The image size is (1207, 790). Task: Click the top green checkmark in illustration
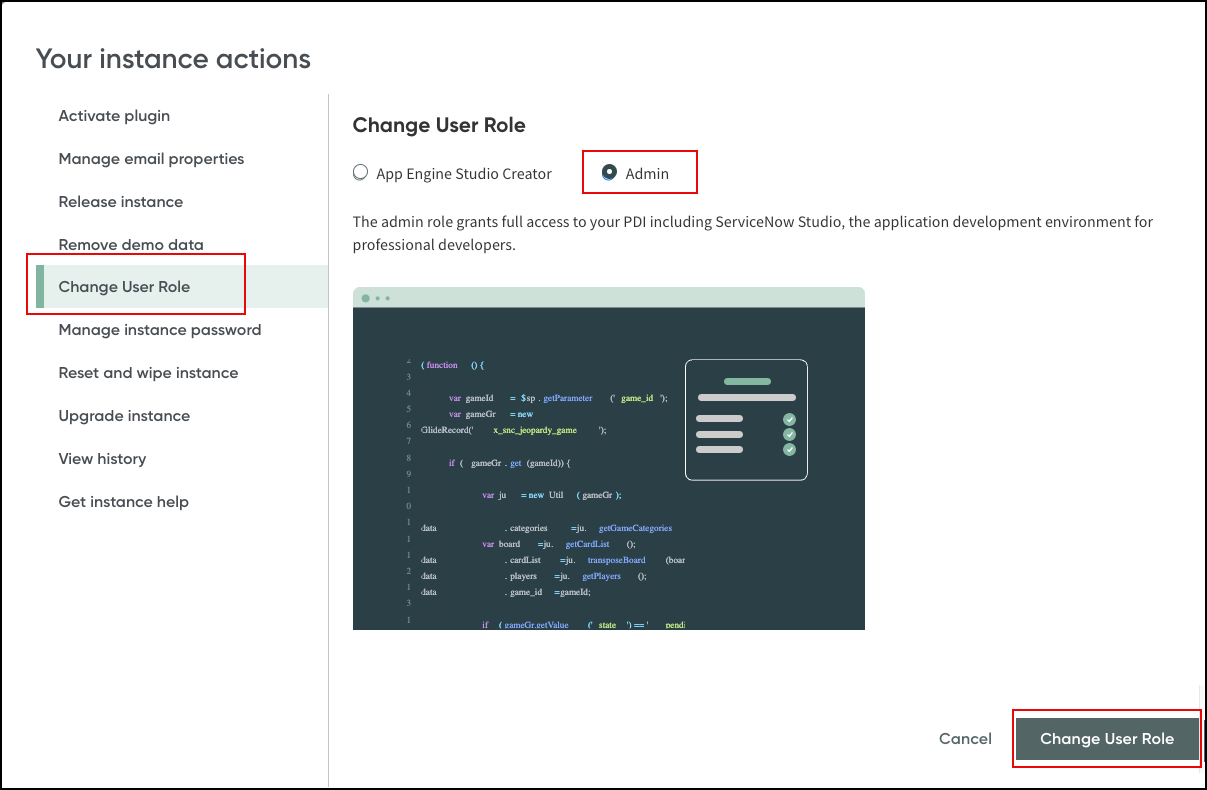tap(789, 419)
